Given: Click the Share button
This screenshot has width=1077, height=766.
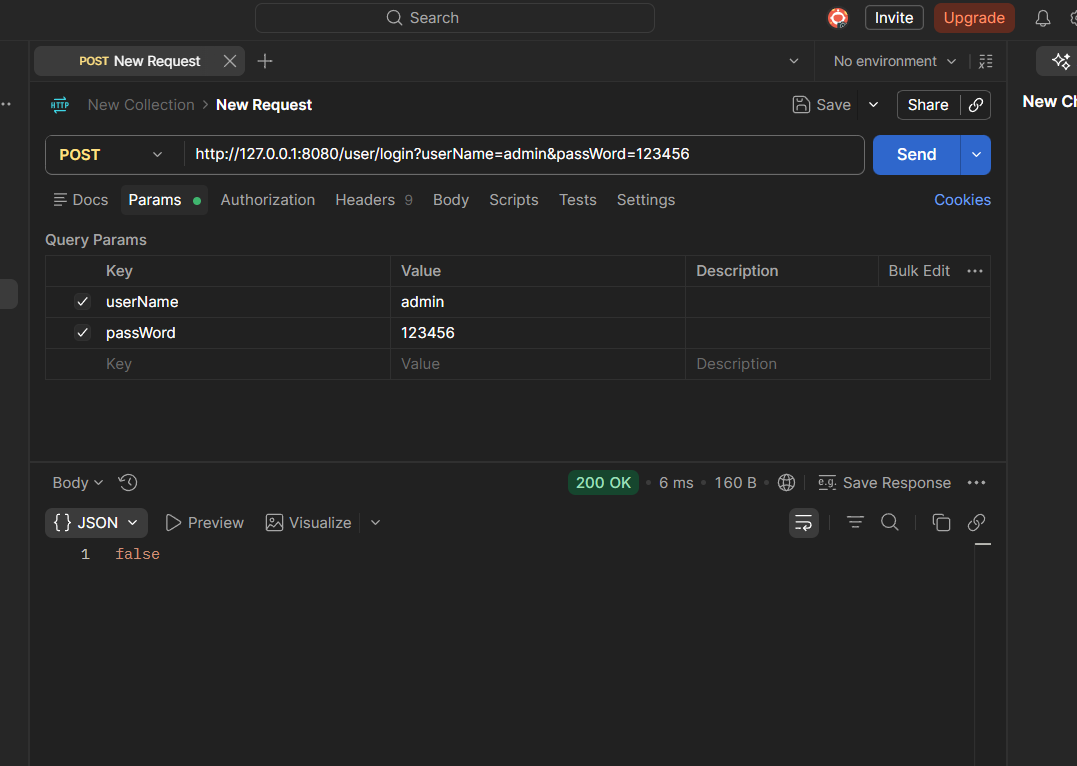Looking at the screenshot, I should click(928, 104).
